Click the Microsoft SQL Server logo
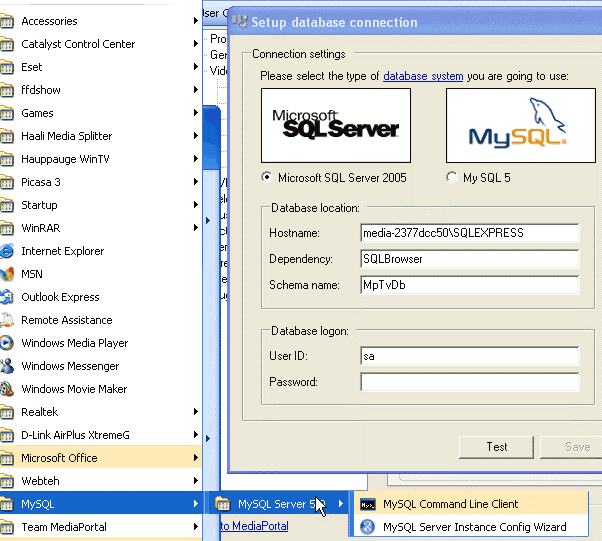 point(335,125)
